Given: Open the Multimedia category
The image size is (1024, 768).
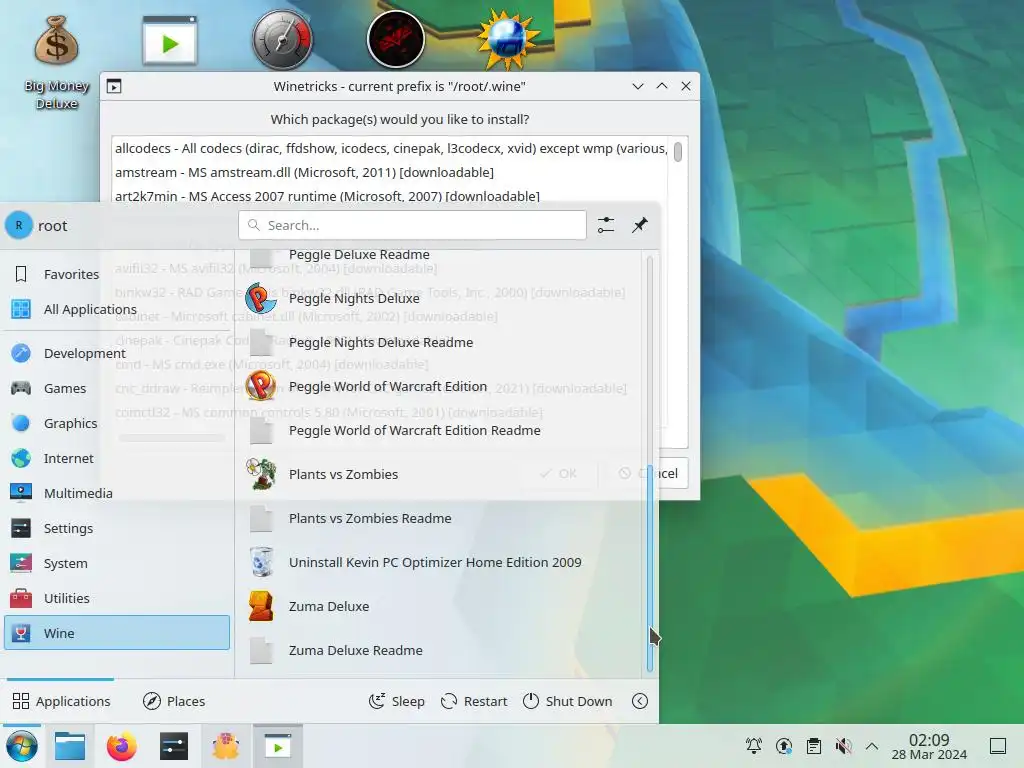Looking at the screenshot, I should pyautogui.click(x=117, y=493).
